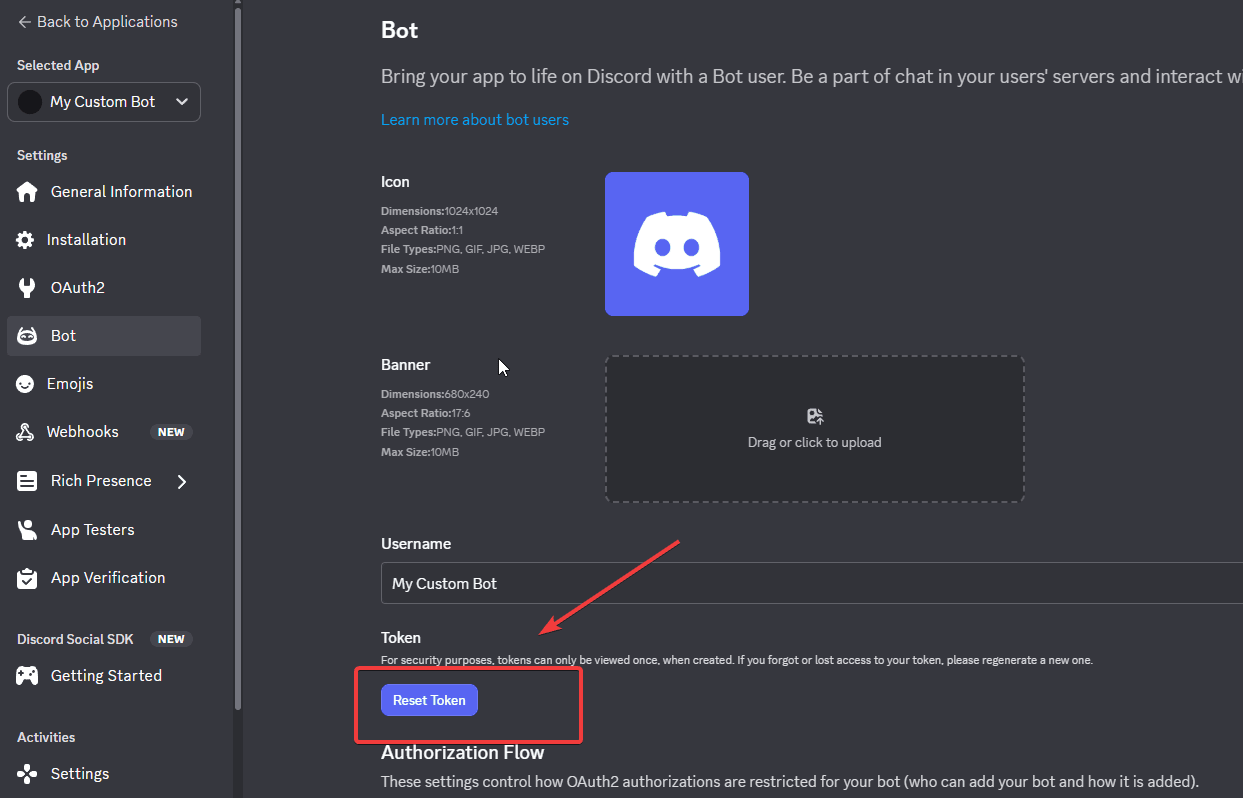
Task: Click the App Verification clipboard icon
Action: (27, 578)
